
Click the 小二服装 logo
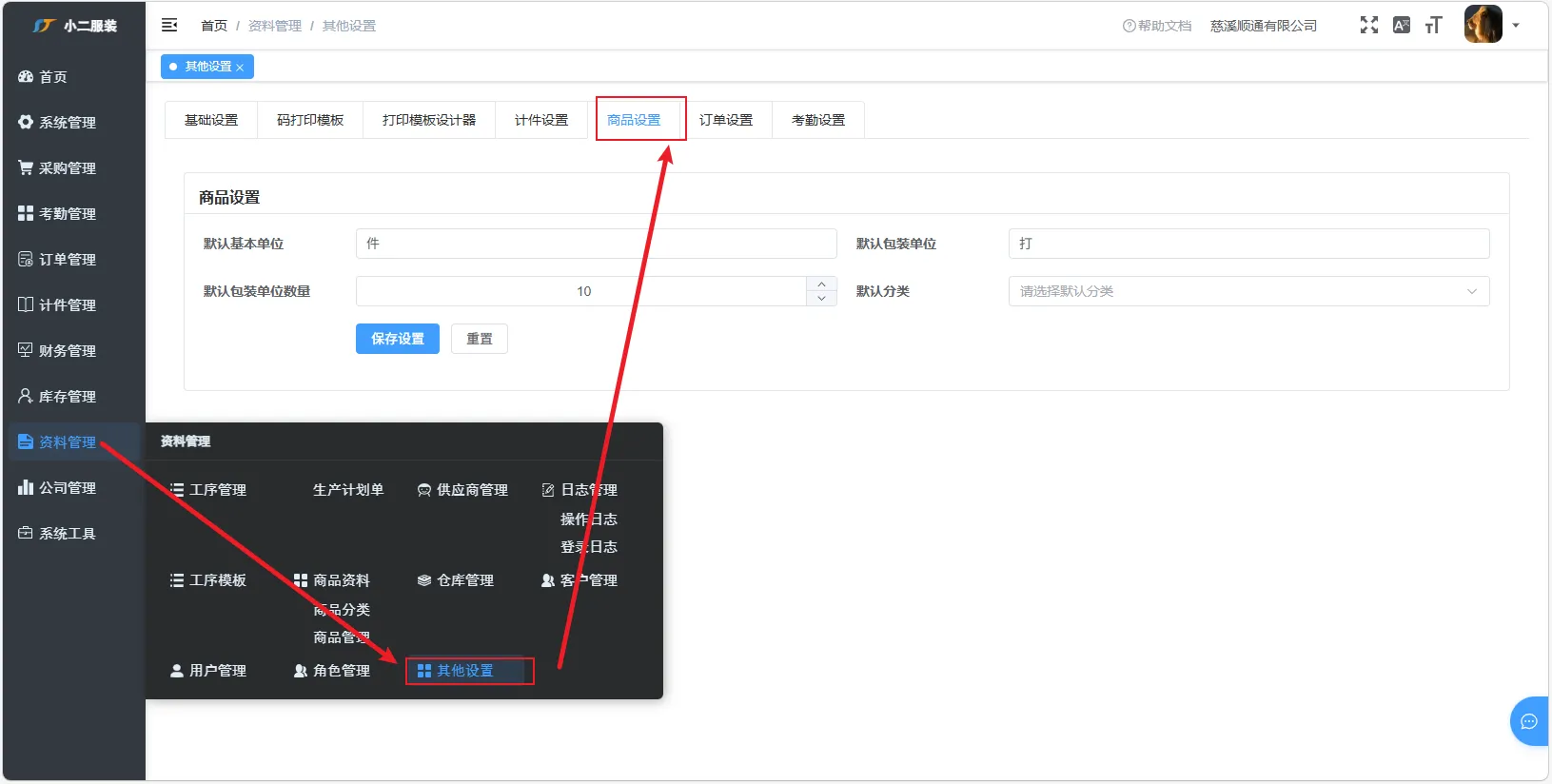coord(74,26)
